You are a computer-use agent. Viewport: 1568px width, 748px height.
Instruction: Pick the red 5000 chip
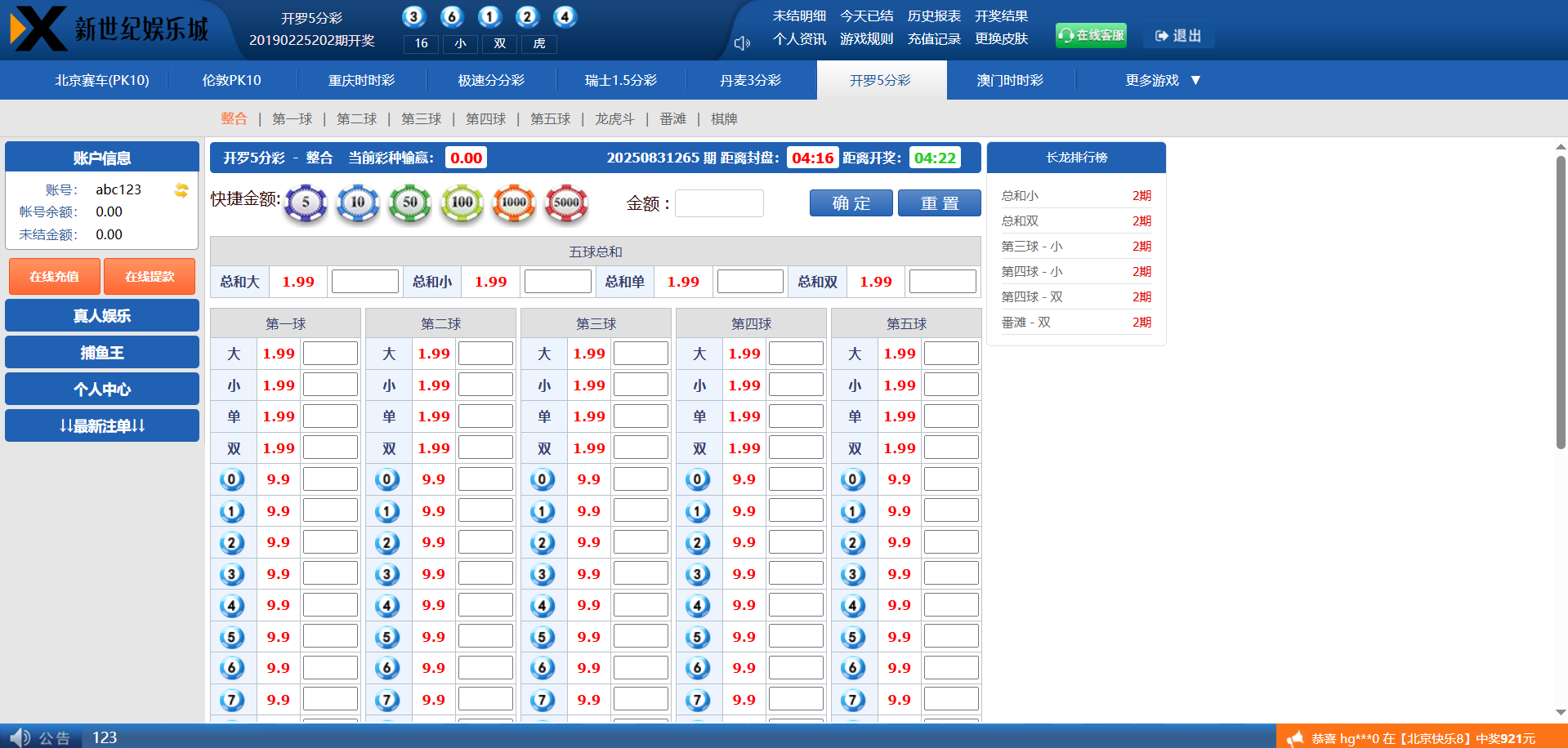click(566, 203)
